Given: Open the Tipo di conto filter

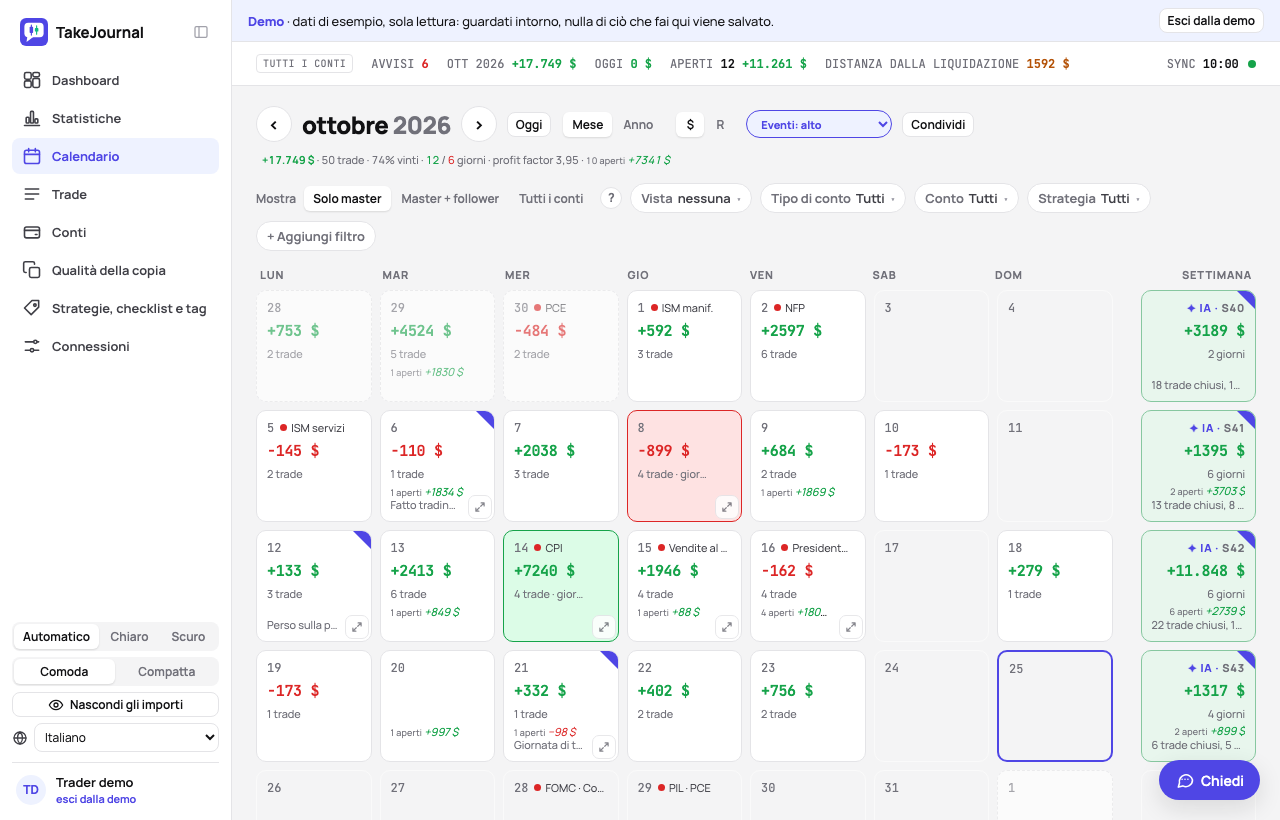Looking at the screenshot, I should pyautogui.click(x=833, y=198).
